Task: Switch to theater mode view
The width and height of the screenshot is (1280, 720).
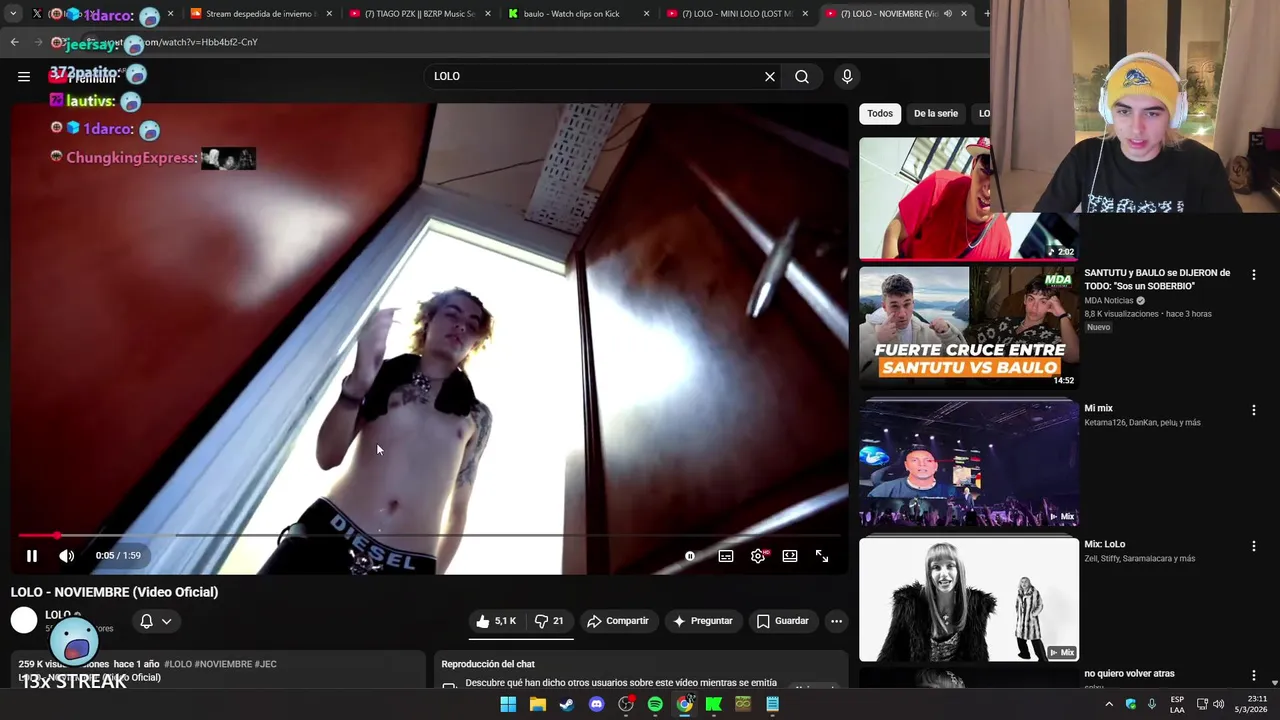Action: pyautogui.click(x=790, y=556)
